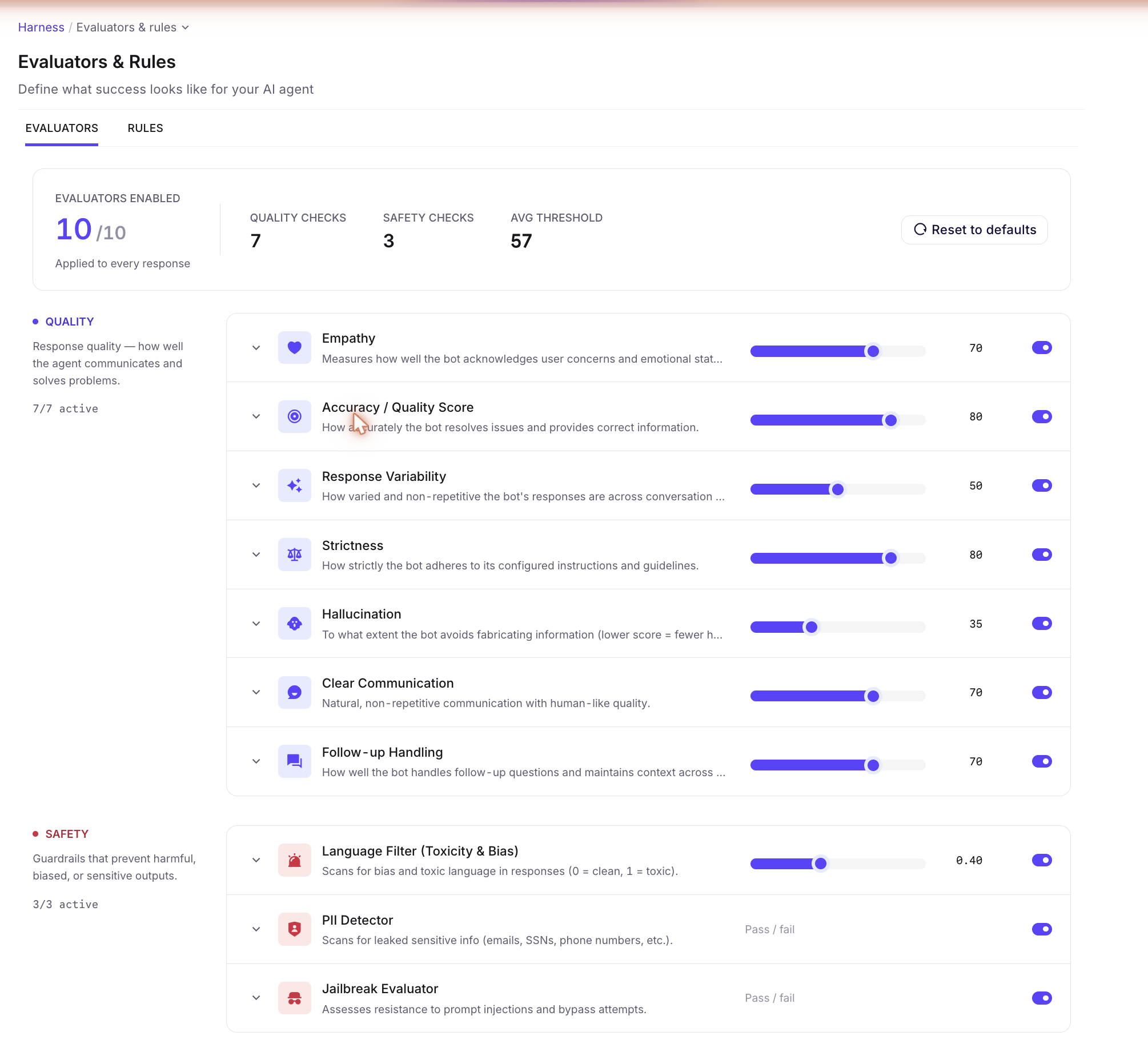
Task: Set the Strictness threshold slider
Action: coord(838,558)
